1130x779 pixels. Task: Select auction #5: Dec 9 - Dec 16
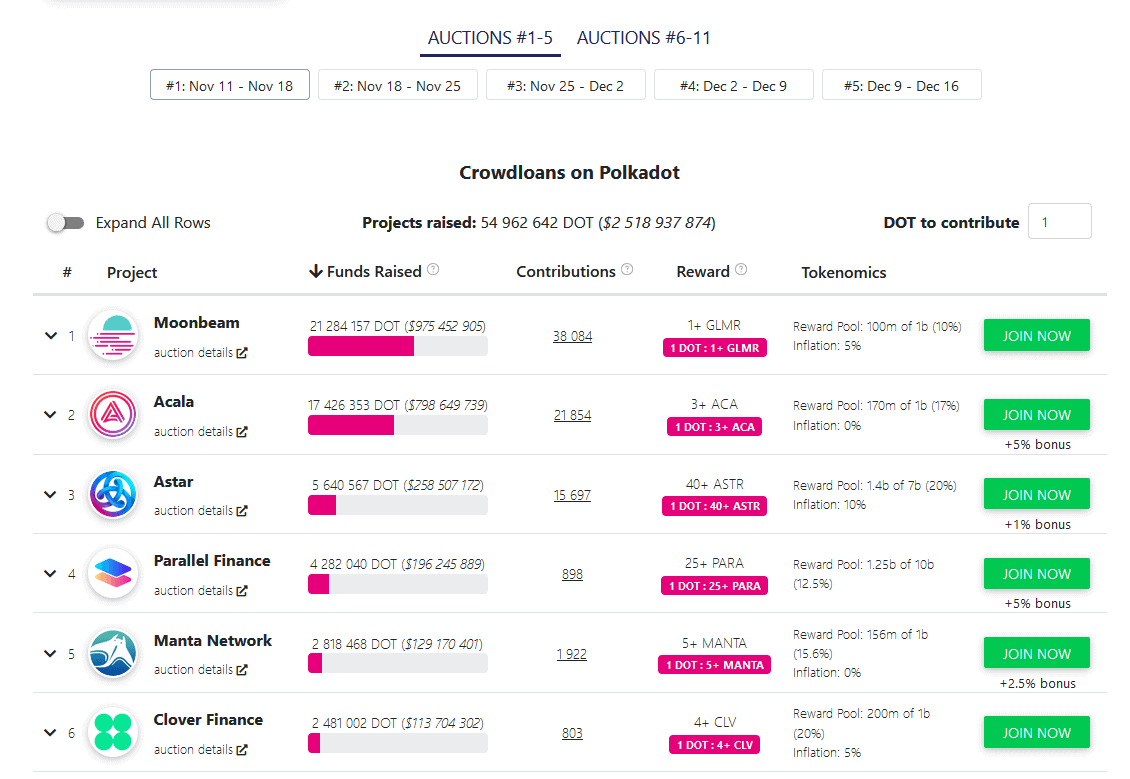click(902, 85)
